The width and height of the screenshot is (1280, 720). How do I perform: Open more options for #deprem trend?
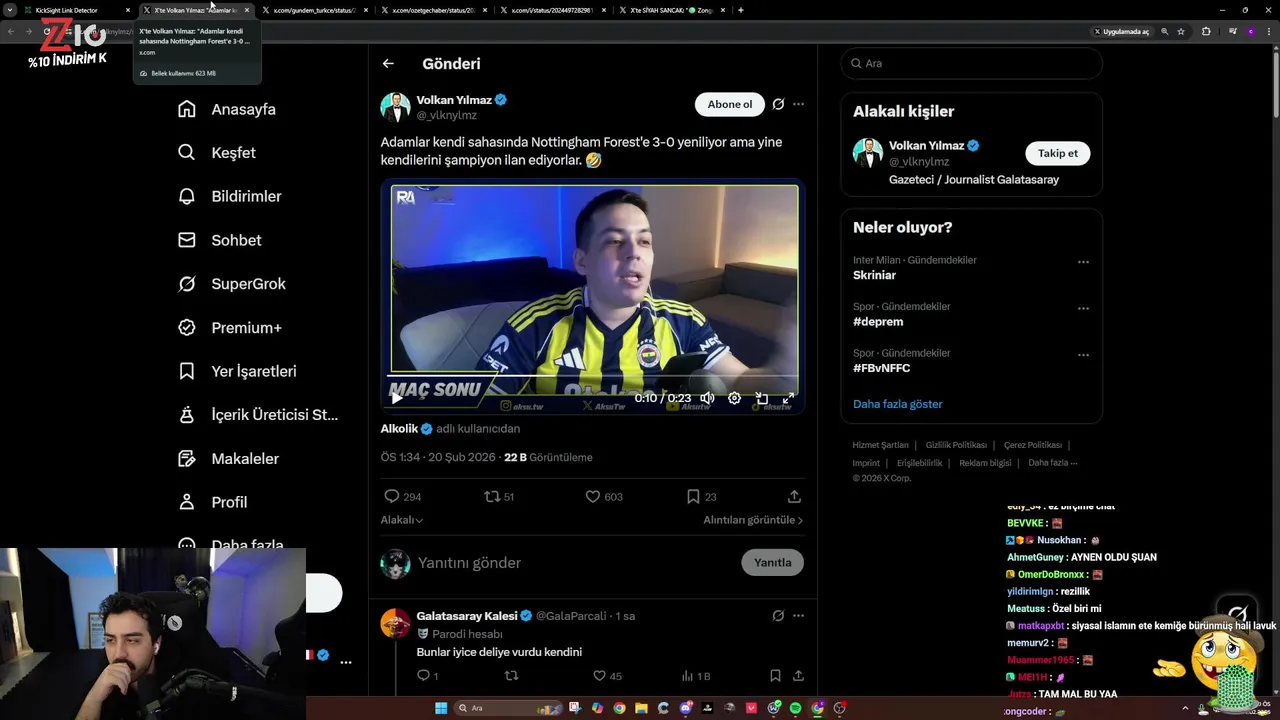[x=1083, y=308]
